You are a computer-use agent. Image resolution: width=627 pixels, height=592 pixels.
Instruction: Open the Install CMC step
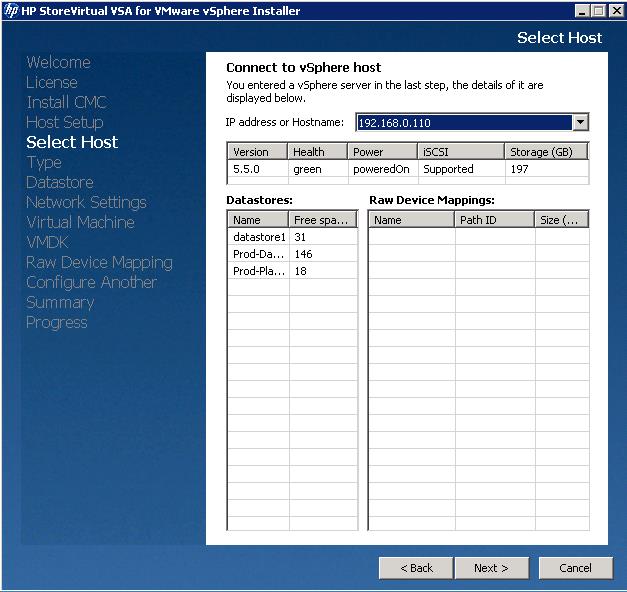point(66,102)
